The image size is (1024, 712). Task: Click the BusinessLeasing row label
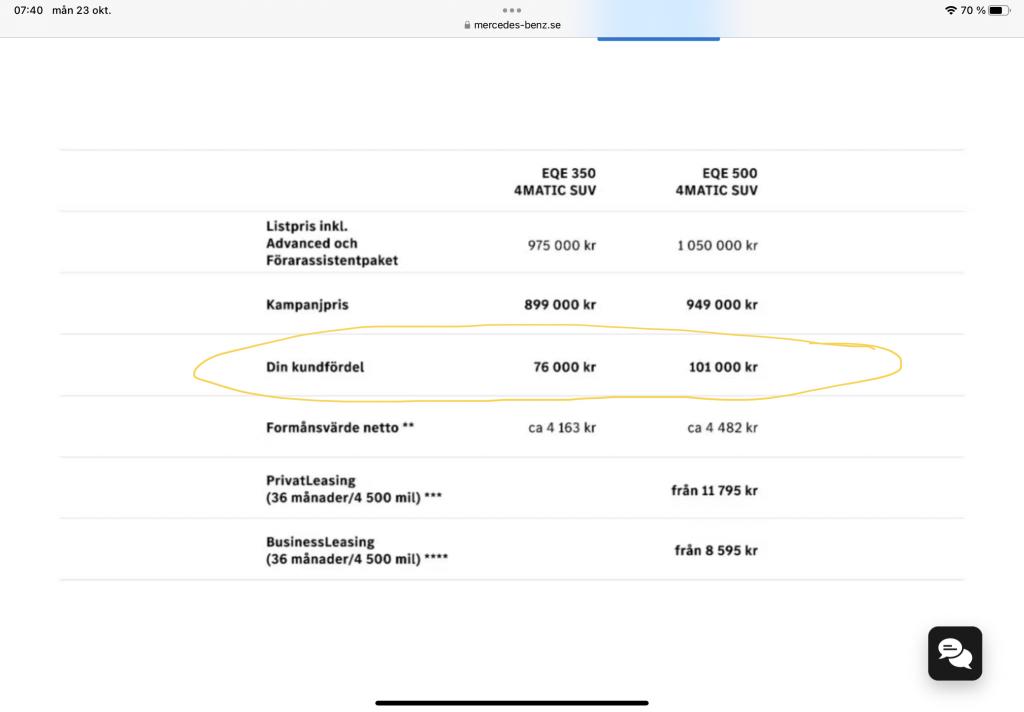(357, 551)
